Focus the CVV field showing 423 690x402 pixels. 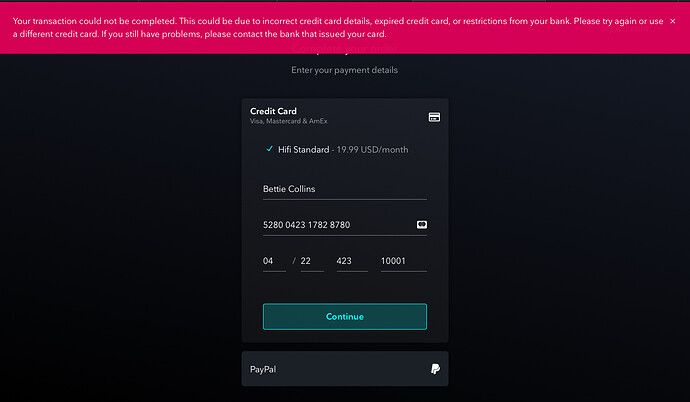(353, 261)
